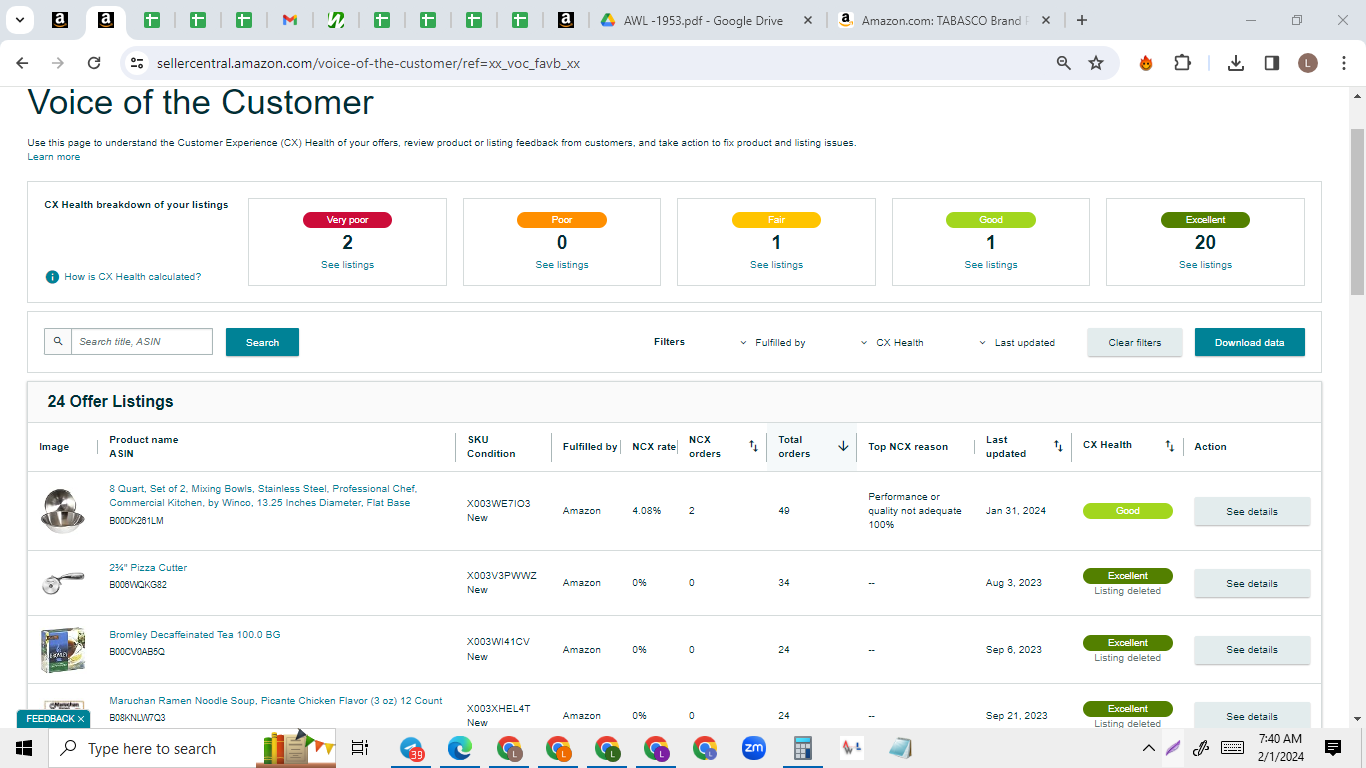See listings under Excellent

coord(1205,265)
